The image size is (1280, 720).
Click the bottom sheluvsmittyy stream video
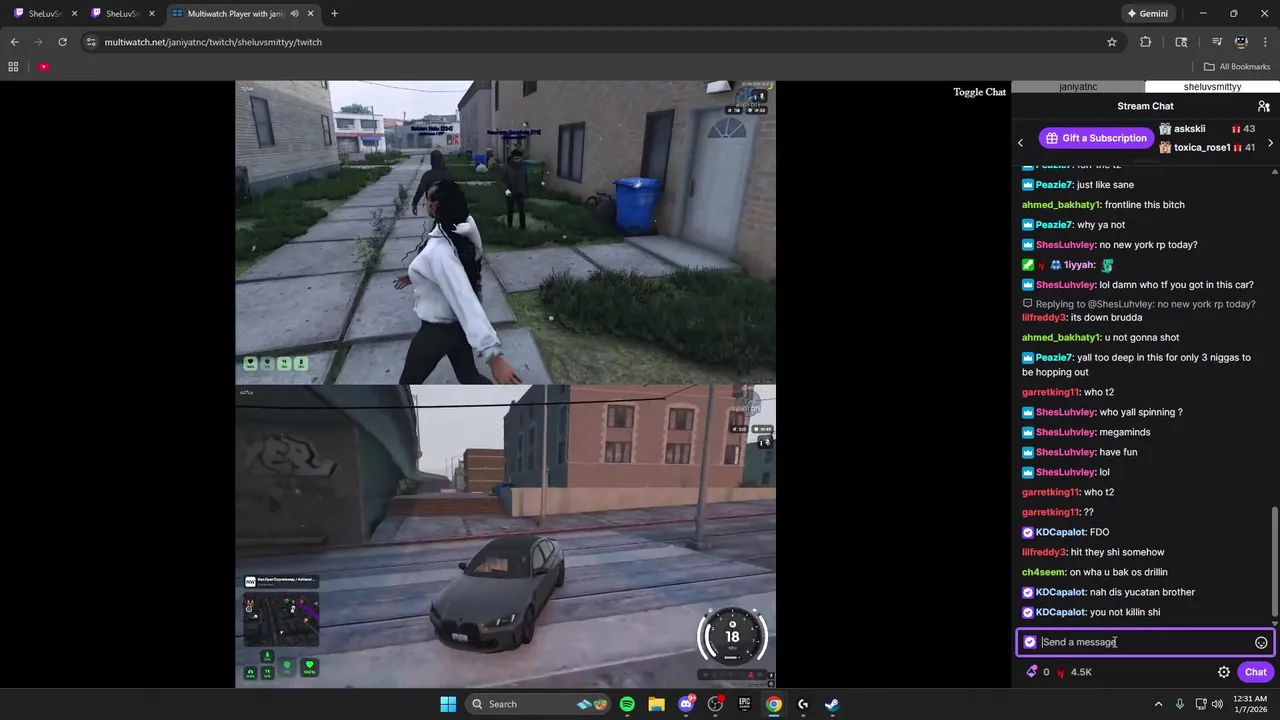click(x=505, y=536)
